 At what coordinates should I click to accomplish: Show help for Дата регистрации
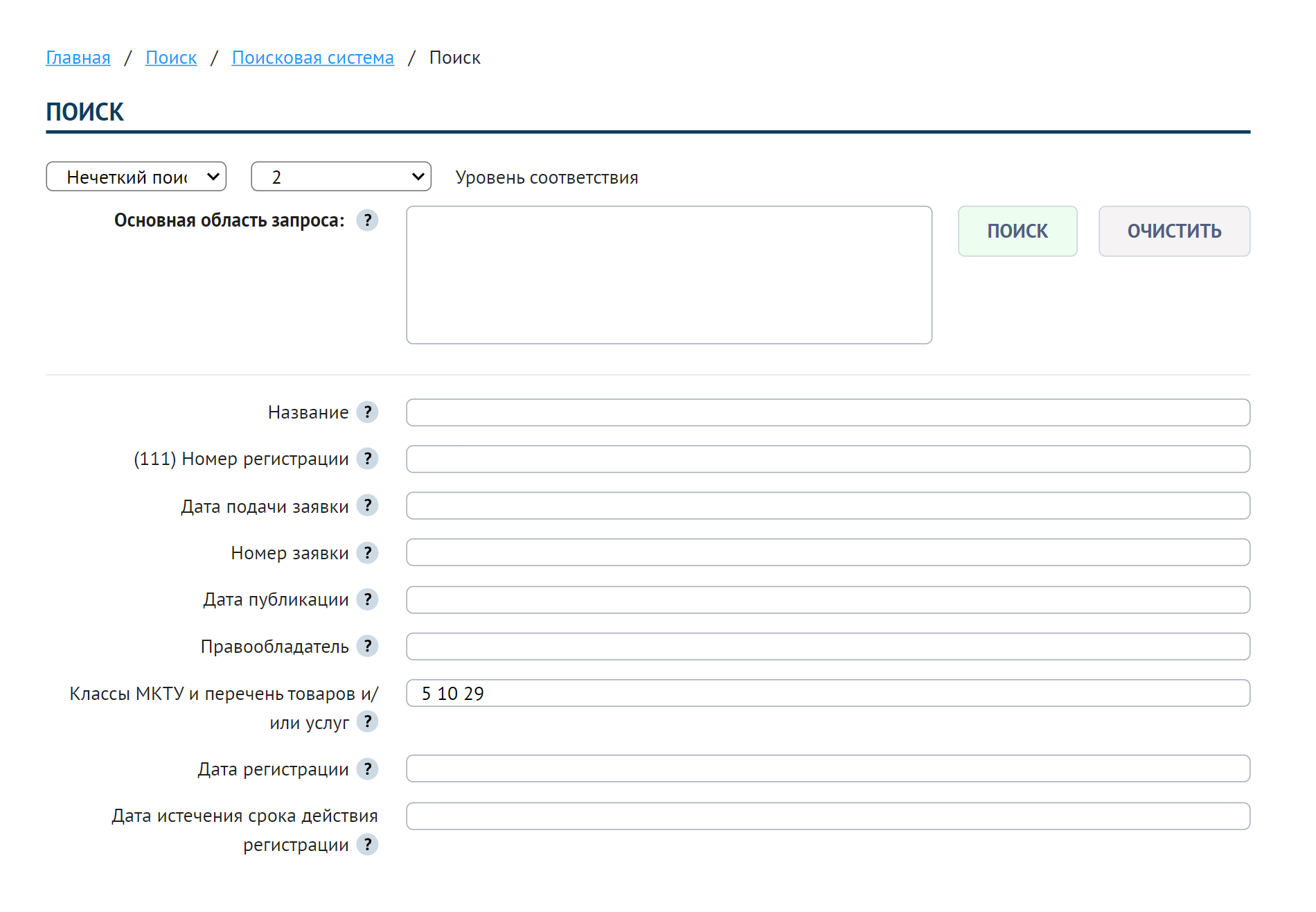[x=367, y=769]
